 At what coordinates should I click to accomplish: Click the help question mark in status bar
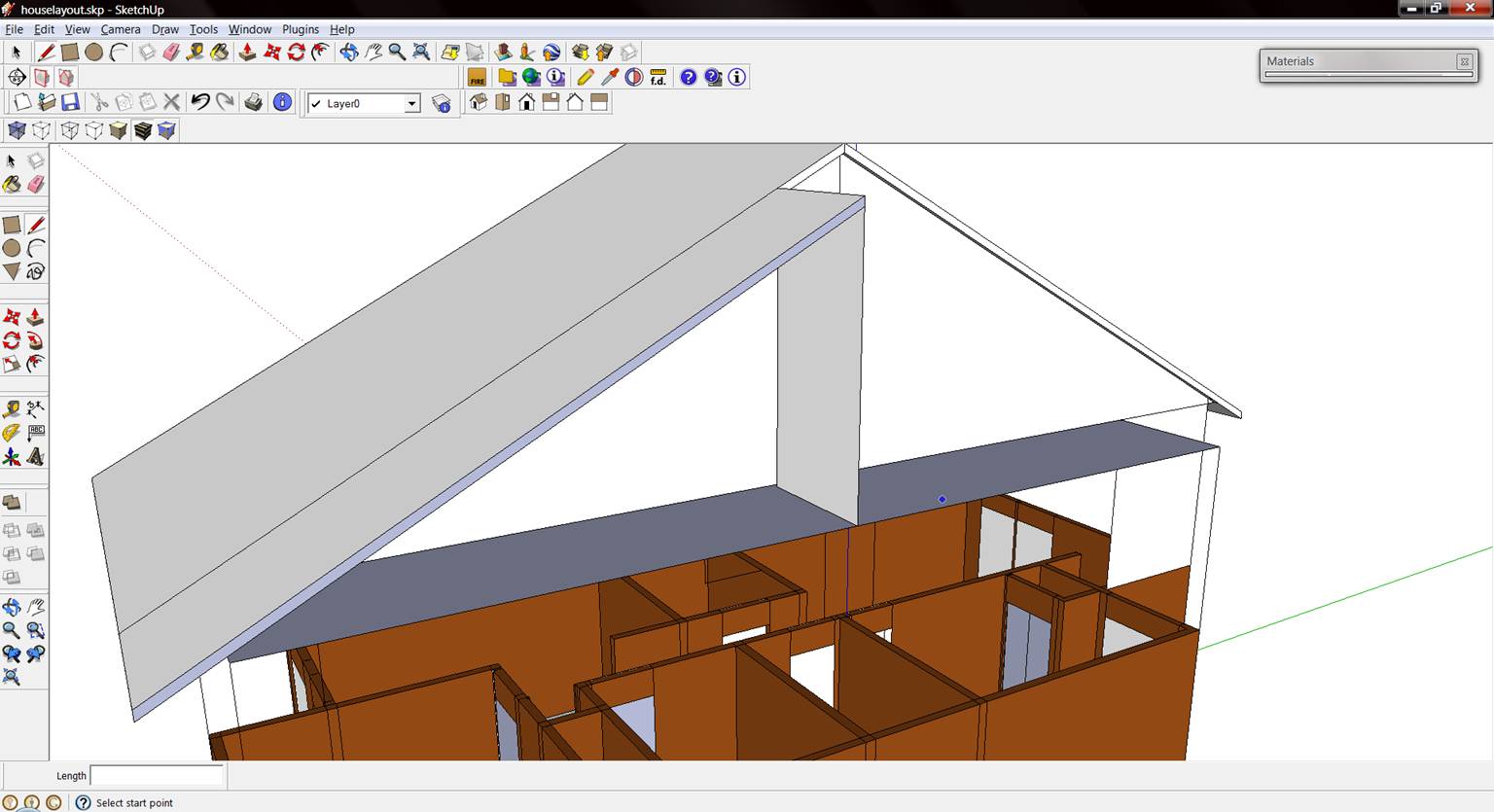(84, 802)
